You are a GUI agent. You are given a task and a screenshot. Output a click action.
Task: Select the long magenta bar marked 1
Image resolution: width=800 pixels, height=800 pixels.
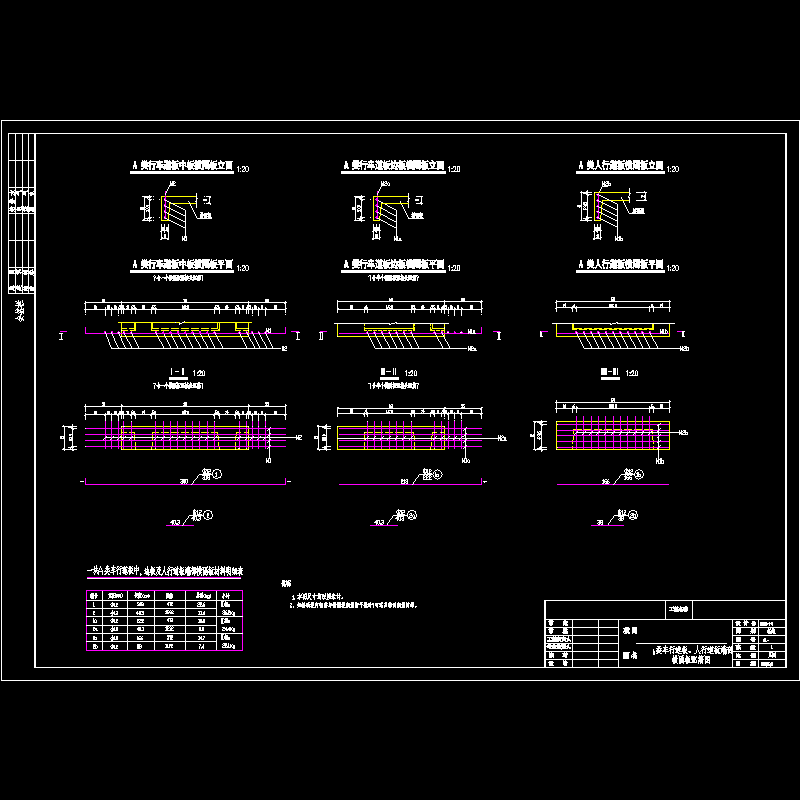185,483
